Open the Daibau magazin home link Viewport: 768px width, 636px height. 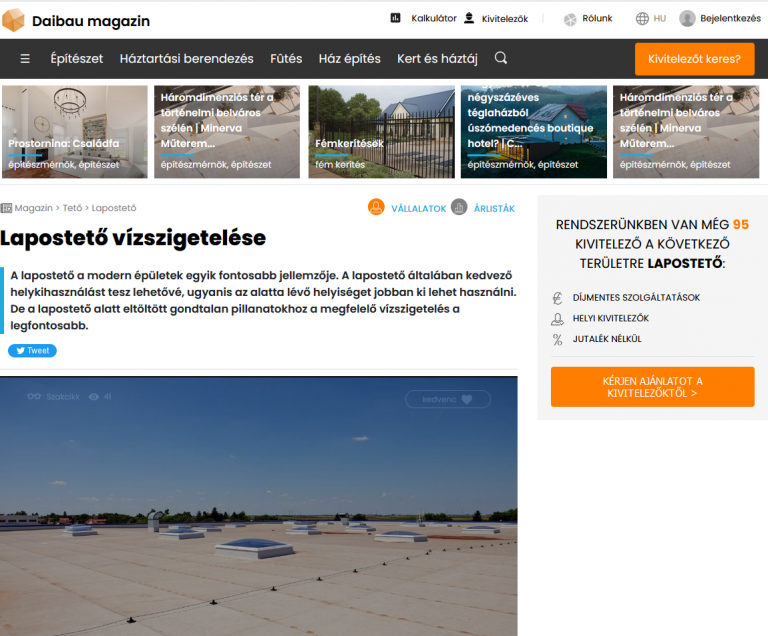91,21
